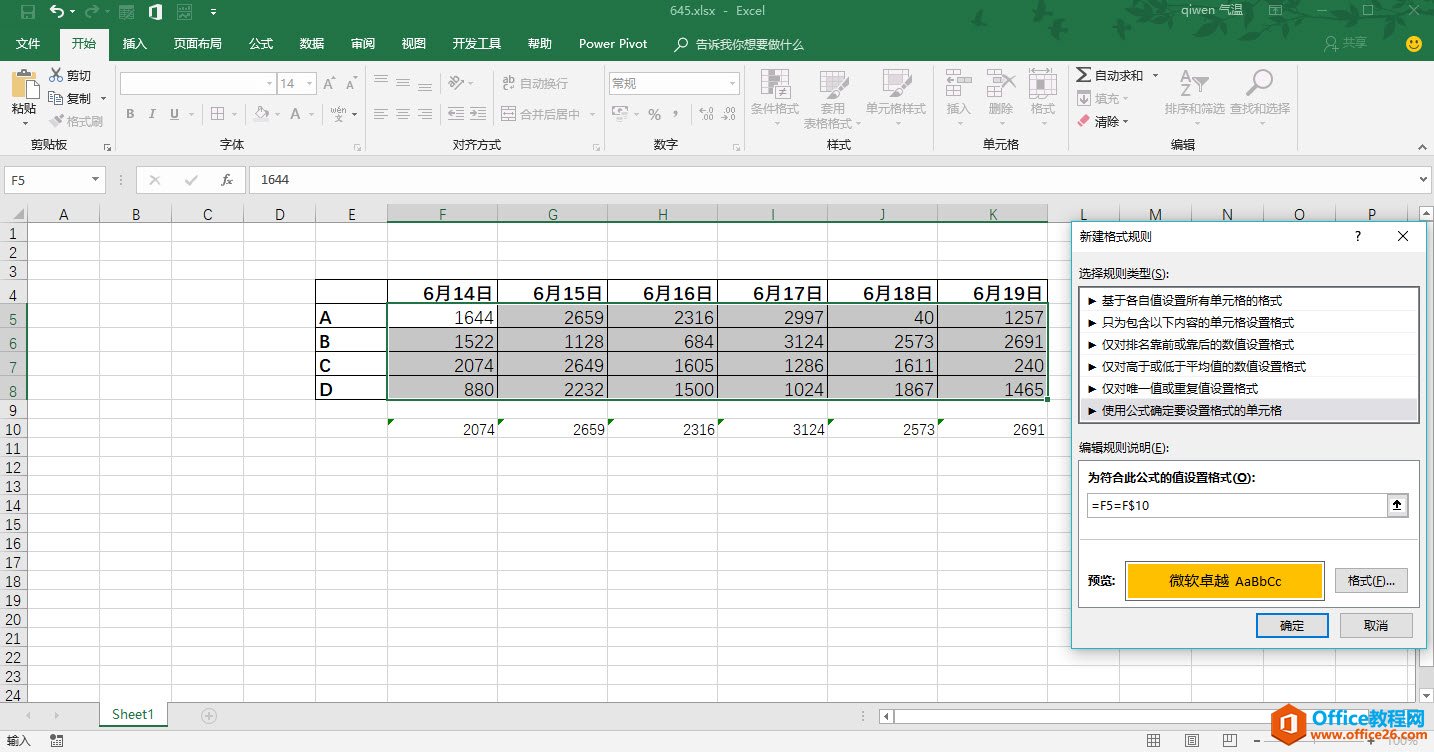The image size is (1434, 752).
Task: Click the Save icon in quick access toolbar
Action: tap(28, 12)
